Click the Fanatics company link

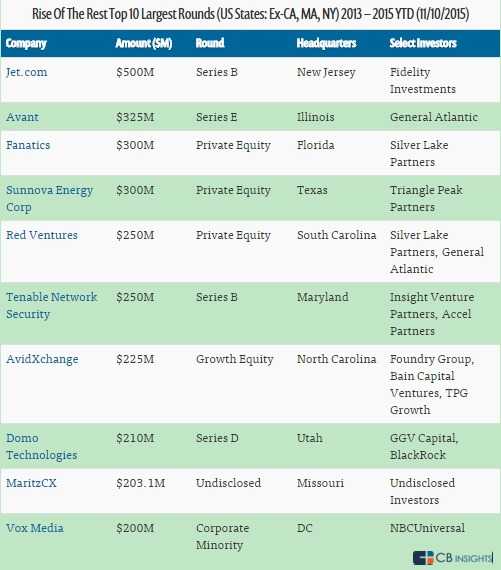coord(28,145)
